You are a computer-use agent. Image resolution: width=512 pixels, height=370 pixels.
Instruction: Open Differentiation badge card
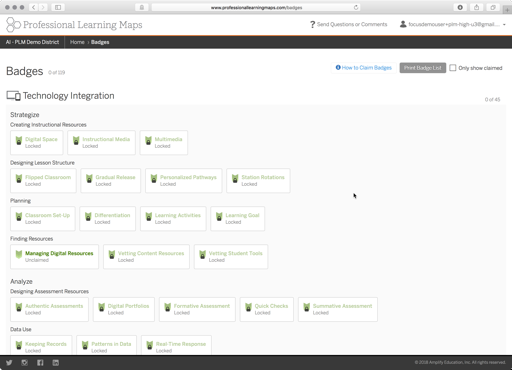[x=107, y=219]
